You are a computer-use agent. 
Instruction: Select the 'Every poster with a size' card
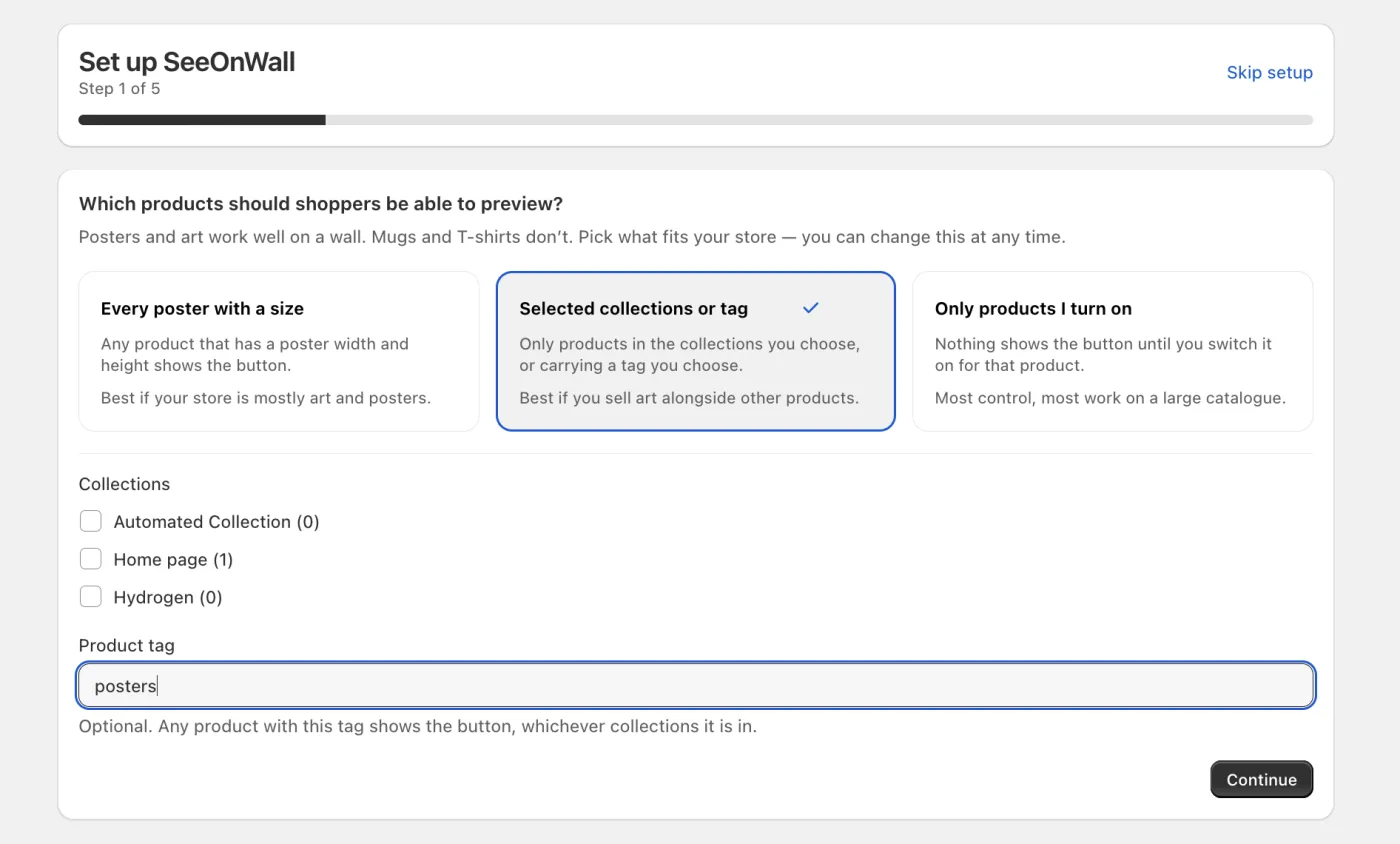pos(279,351)
